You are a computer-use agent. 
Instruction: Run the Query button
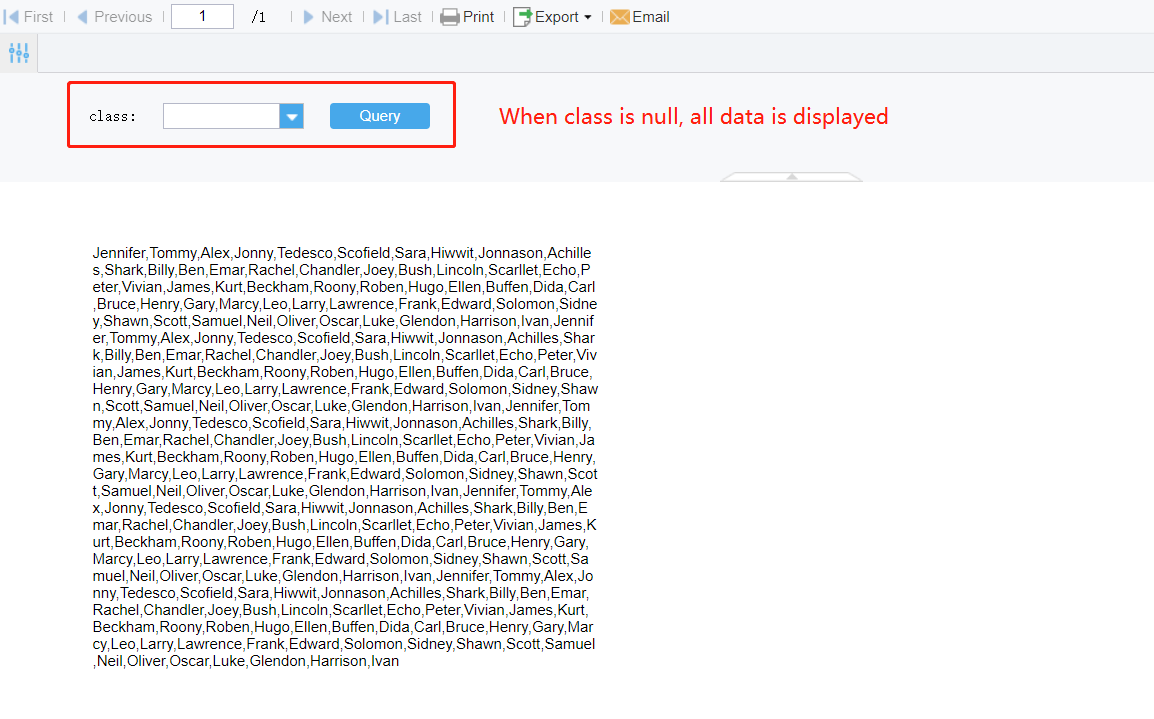(379, 115)
